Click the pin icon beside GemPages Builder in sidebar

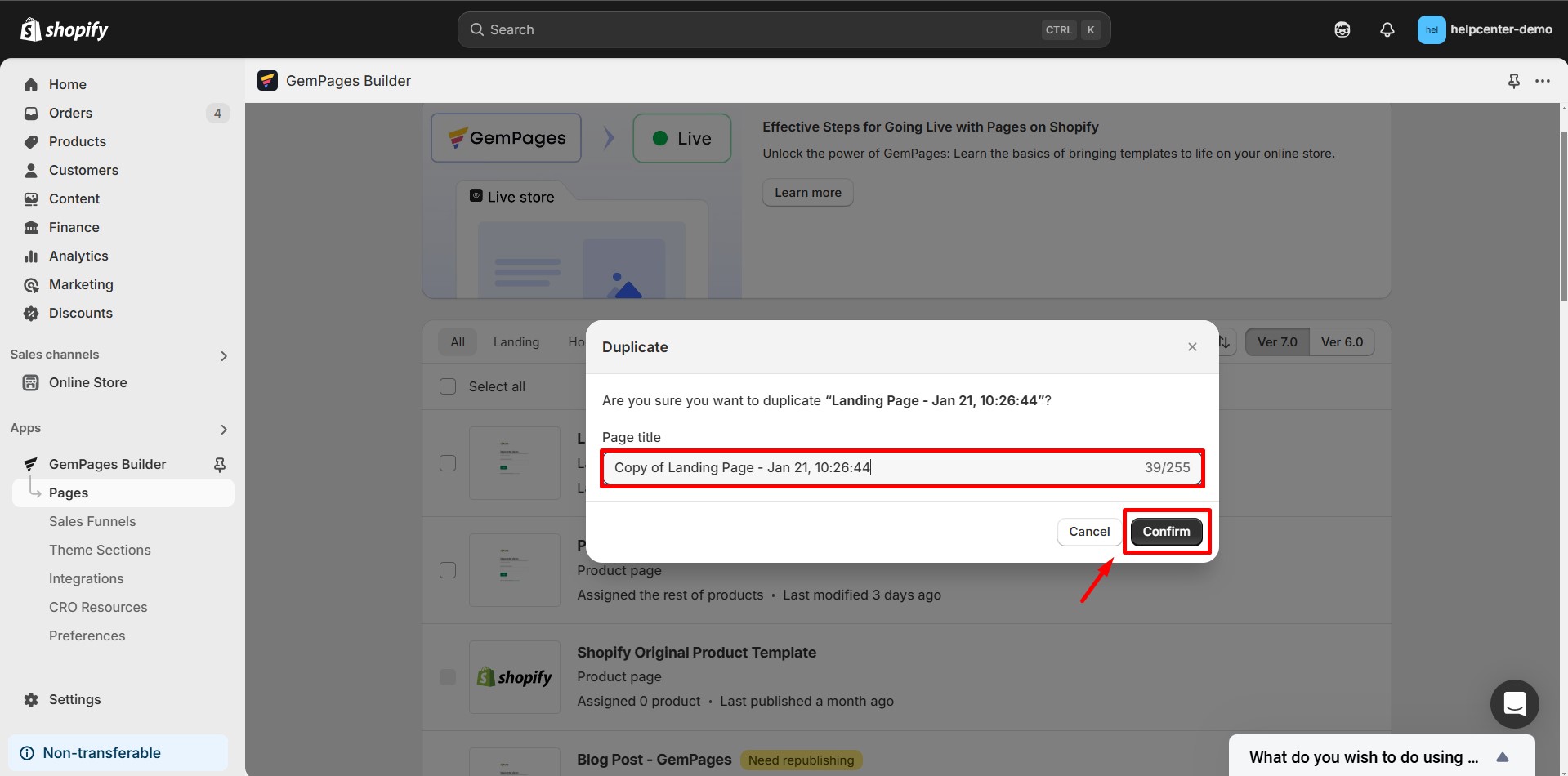pyautogui.click(x=219, y=464)
